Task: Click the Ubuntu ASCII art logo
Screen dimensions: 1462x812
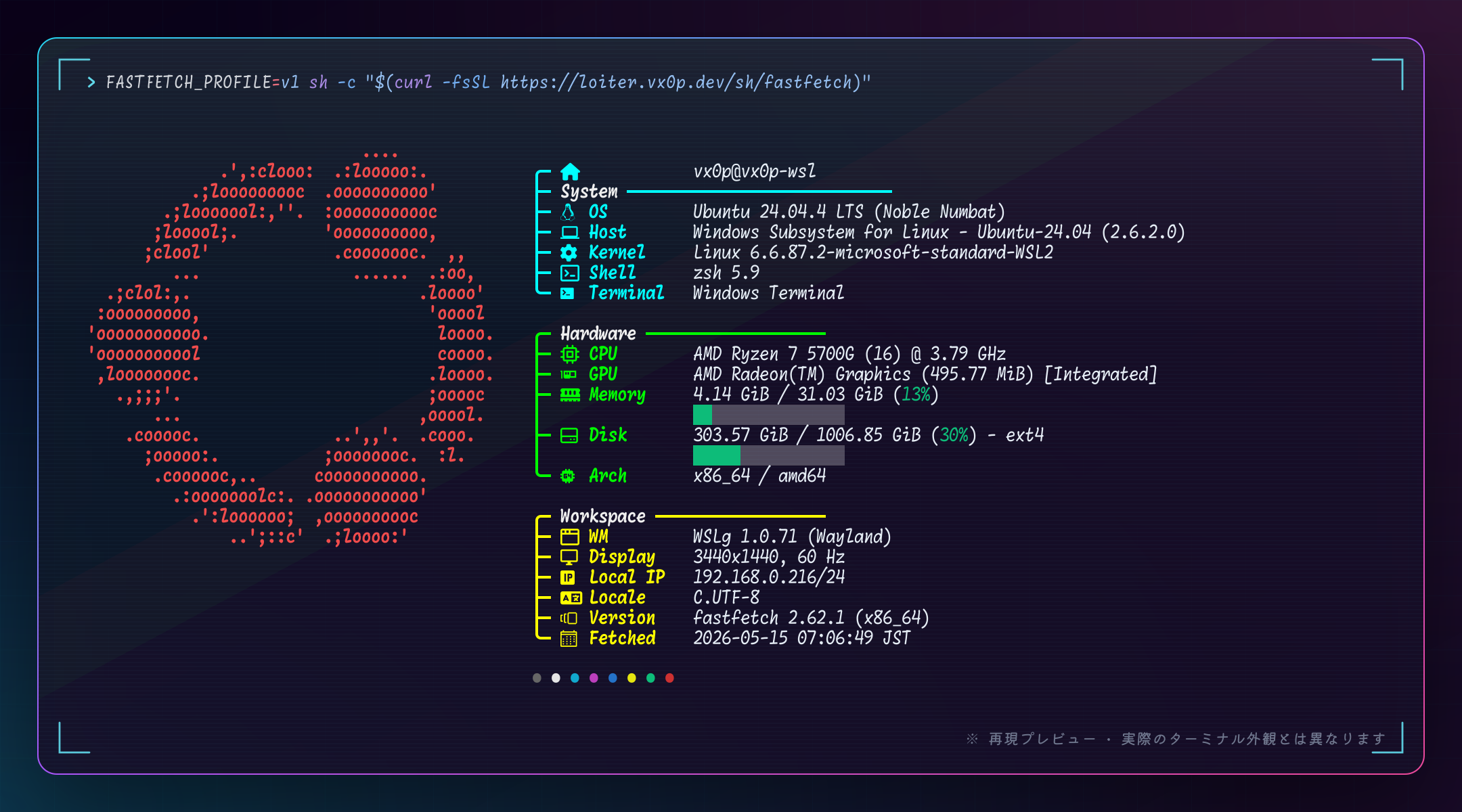Action: coord(291,348)
